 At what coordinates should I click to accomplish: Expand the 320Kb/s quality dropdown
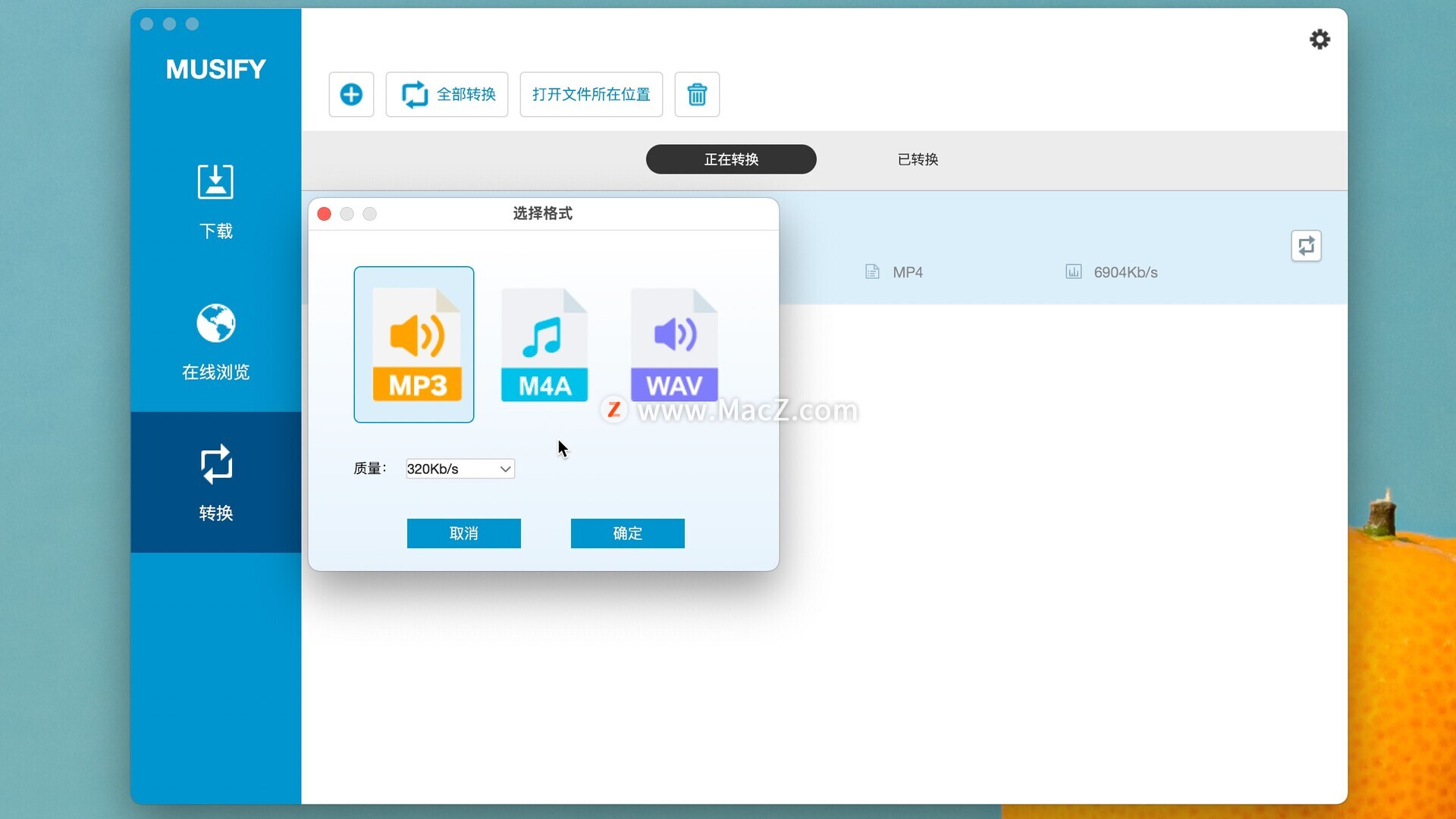click(460, 469)
